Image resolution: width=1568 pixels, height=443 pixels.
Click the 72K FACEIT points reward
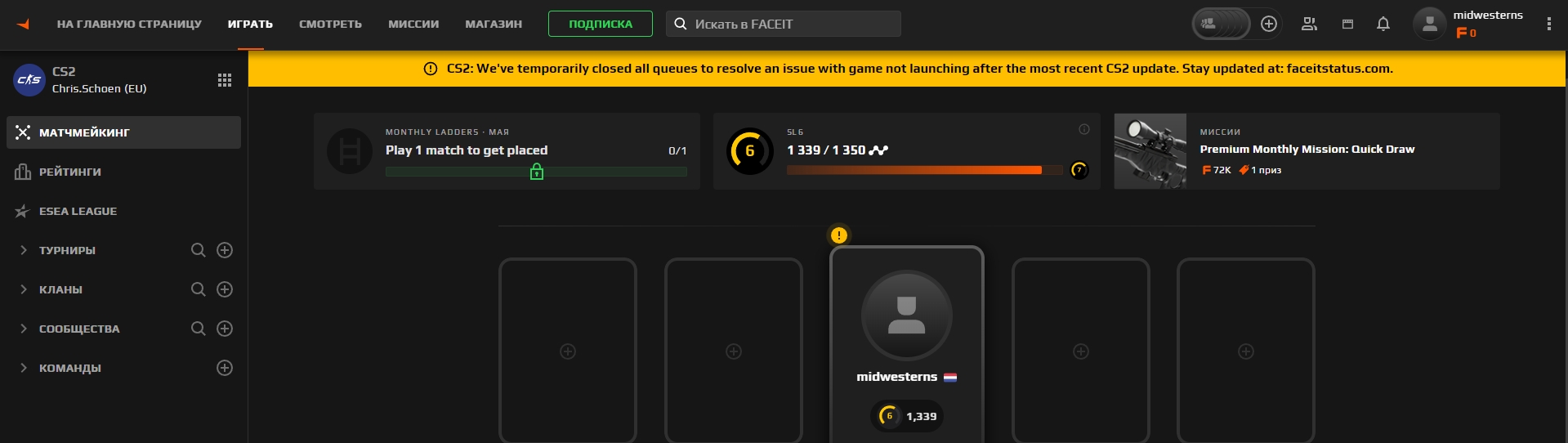[1216, 170]
